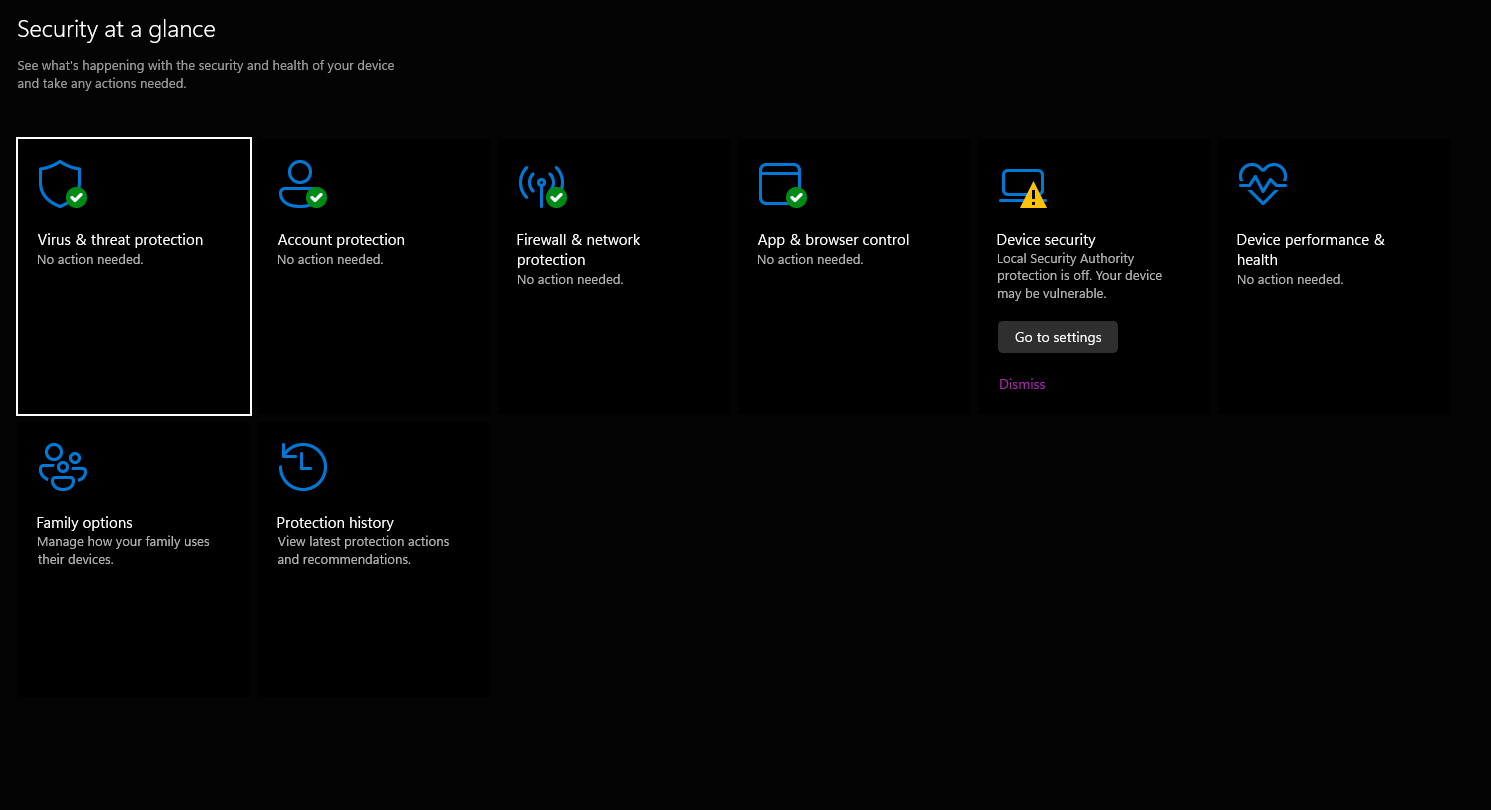Dismiss the Device security warning
The image size is (1491, 810).
(x=1022, y=384)
